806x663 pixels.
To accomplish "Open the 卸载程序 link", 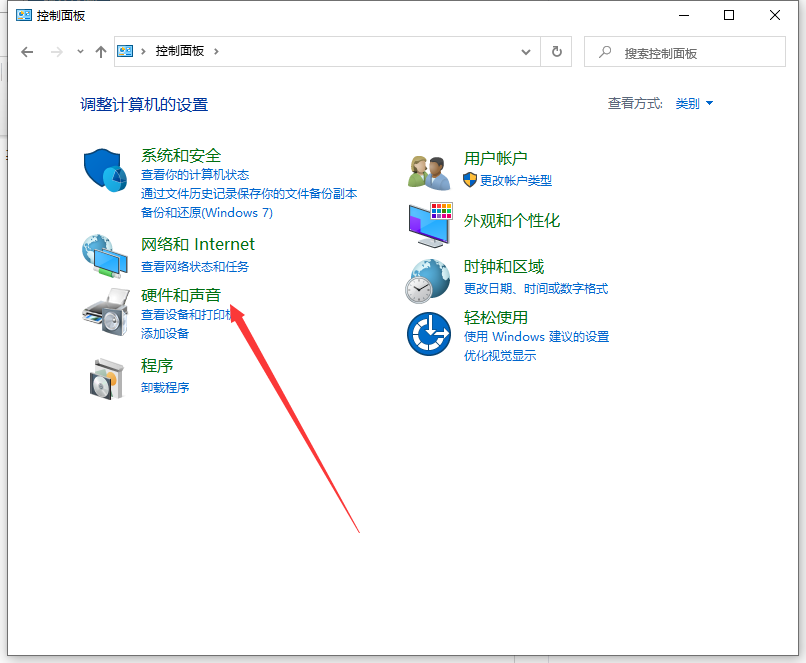I will tap(165, 388).
